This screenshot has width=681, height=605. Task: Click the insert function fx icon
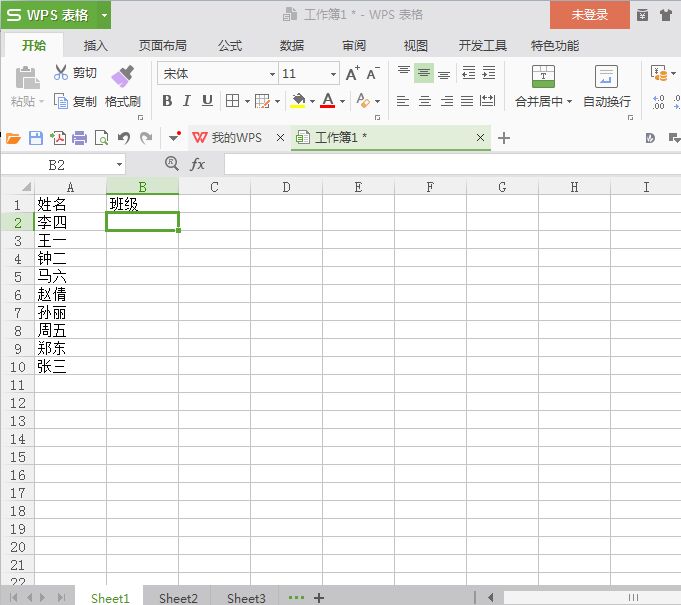(x=198, y=164)
